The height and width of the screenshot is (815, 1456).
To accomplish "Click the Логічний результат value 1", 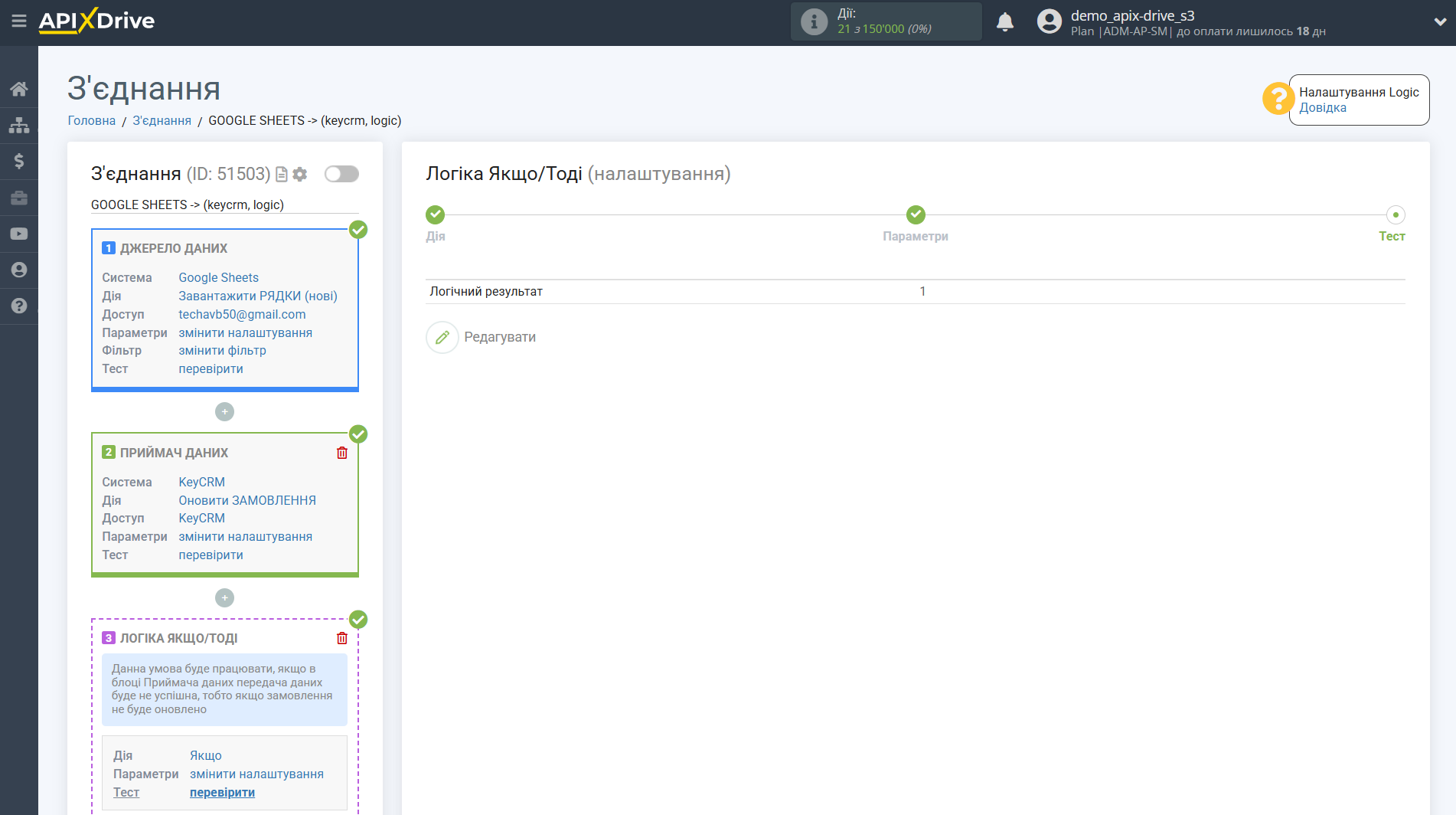I will click(922, 291).
